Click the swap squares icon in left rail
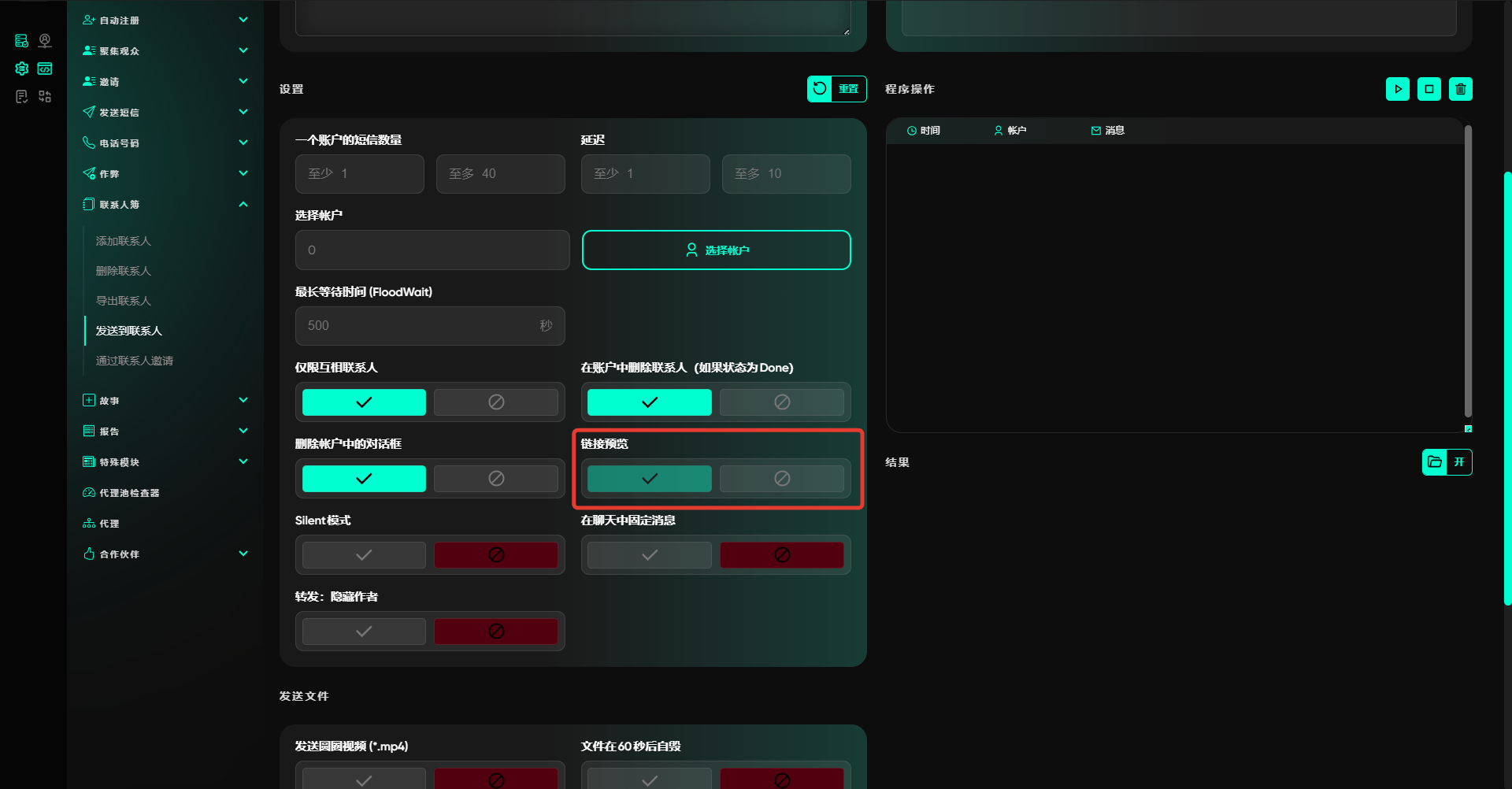This screenshot has width=1512, height=789. pos(45,96)
